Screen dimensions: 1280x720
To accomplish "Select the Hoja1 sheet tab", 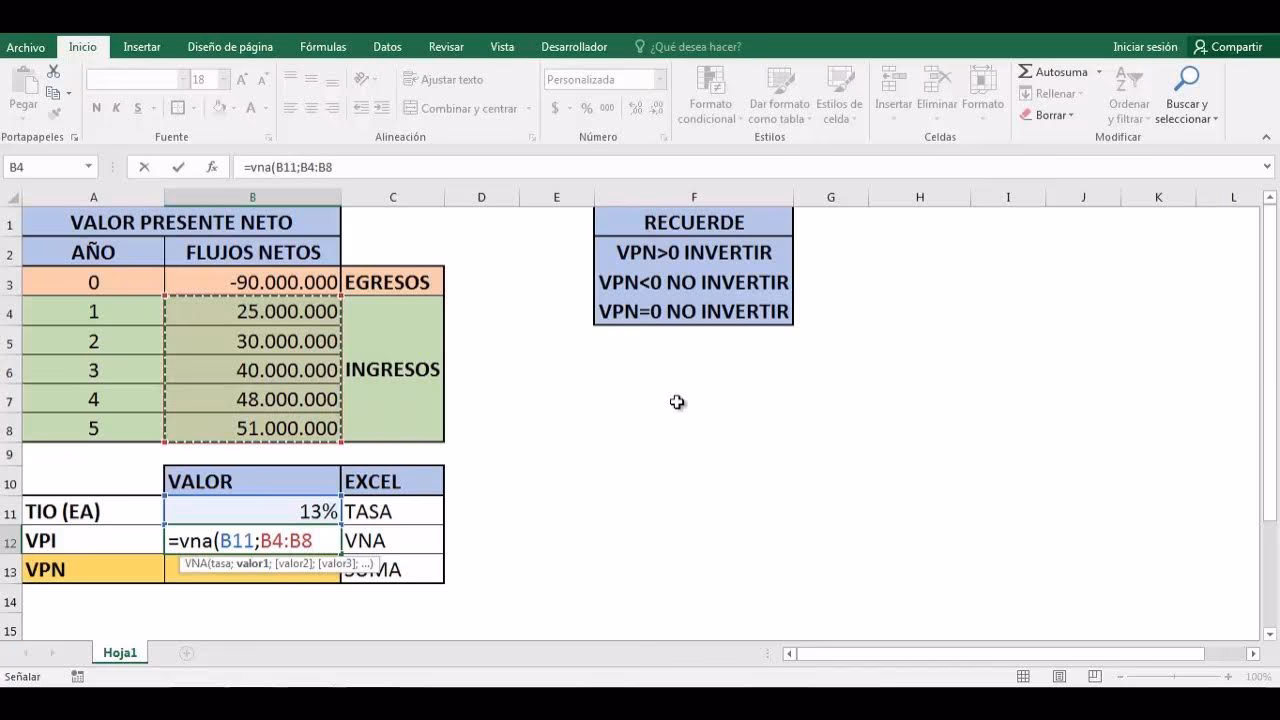I will point(120,651).
